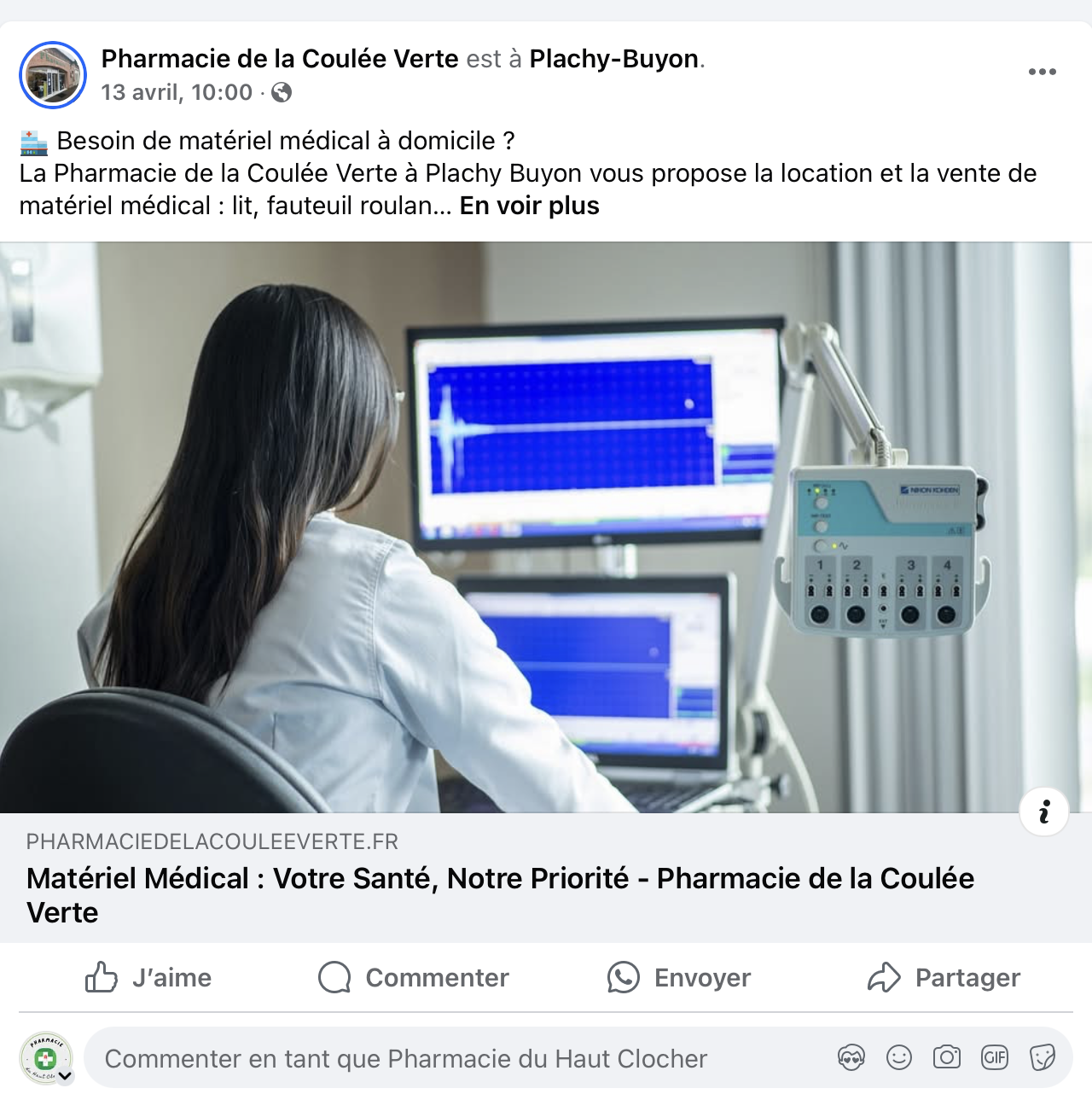Open the avatar sticker picker in comment box
The width and height of the screenshot is (1092, 1094).
pyautogui.click(x=851, y=1058)
